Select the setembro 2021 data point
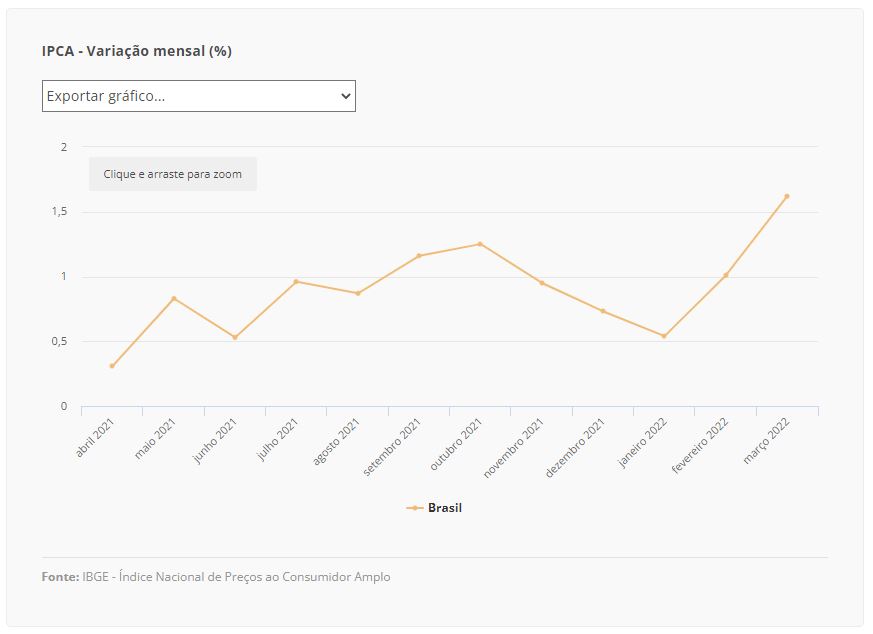The image size is (873, 634). pyautogui.click(x=419, y=256)
